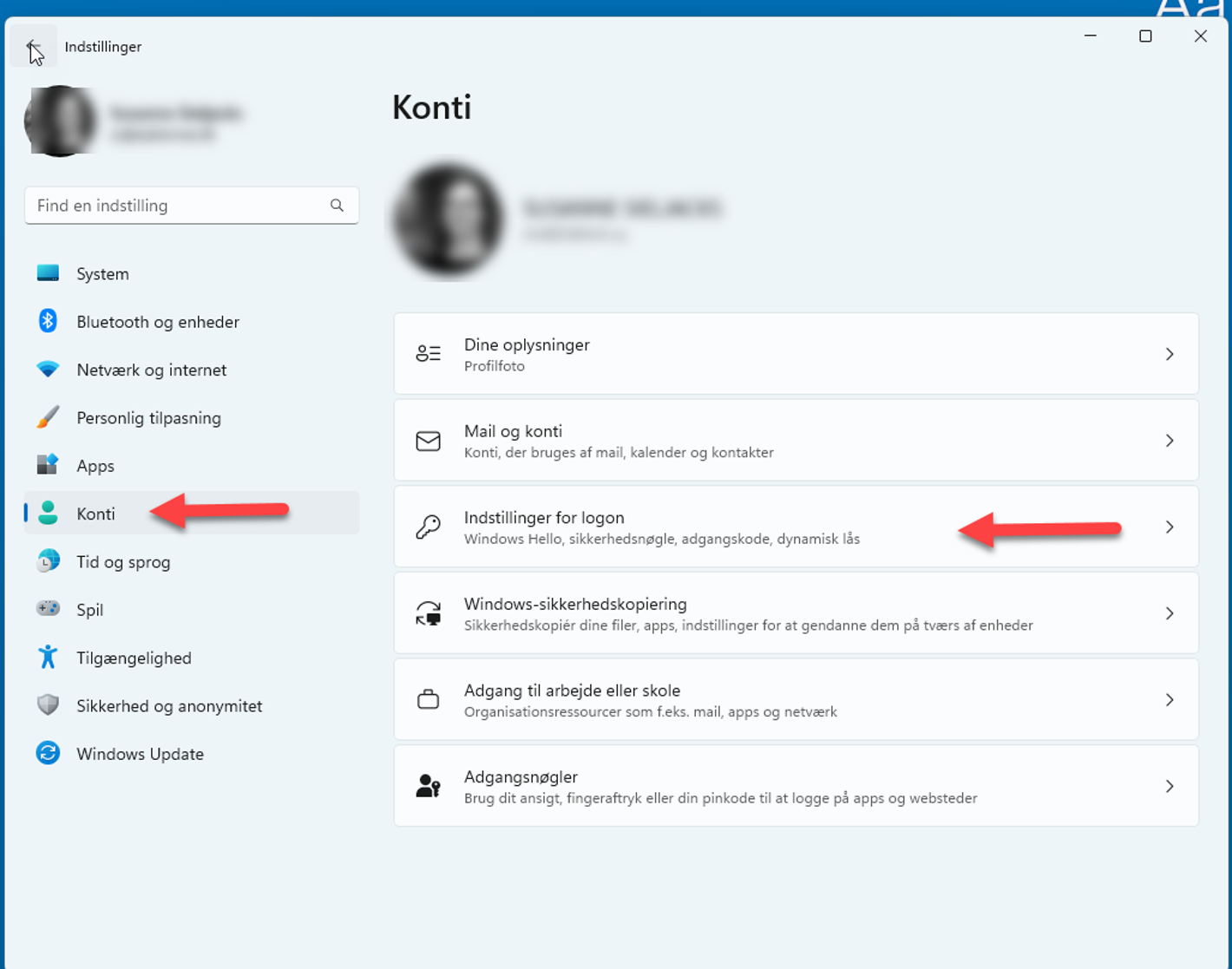The image size is (1232, 969).
Task: Click the key icon for Indstillinger for logon
Action: coord(428,527)
